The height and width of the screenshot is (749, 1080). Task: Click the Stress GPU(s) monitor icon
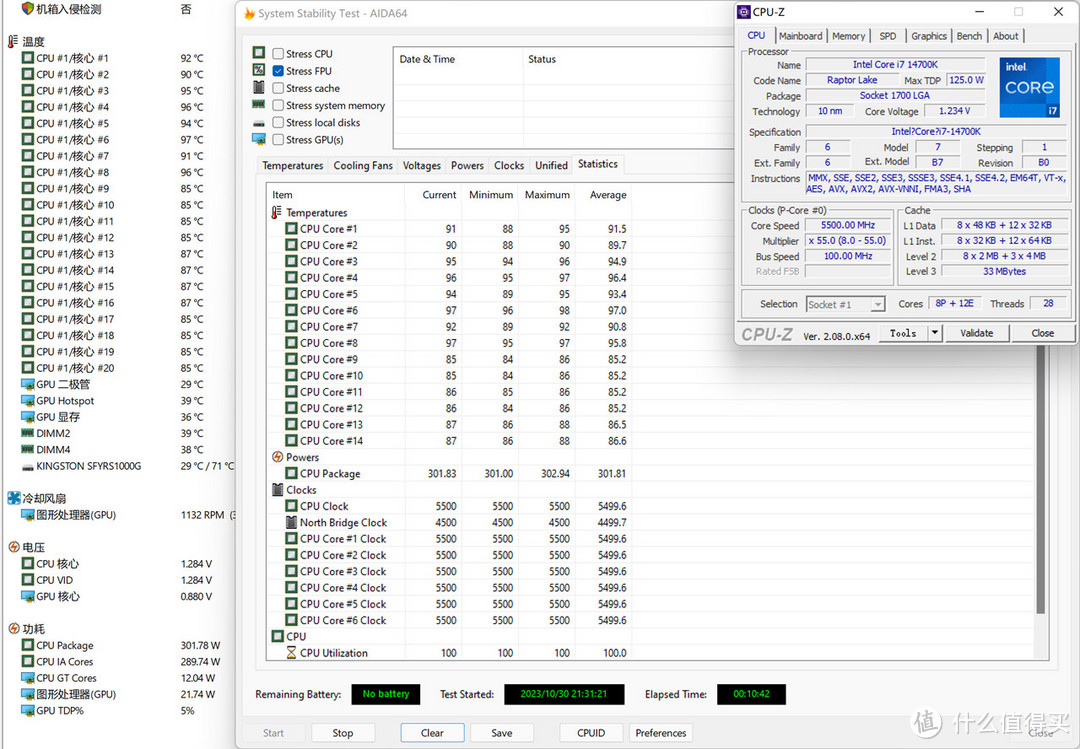(x=259, y=139)
